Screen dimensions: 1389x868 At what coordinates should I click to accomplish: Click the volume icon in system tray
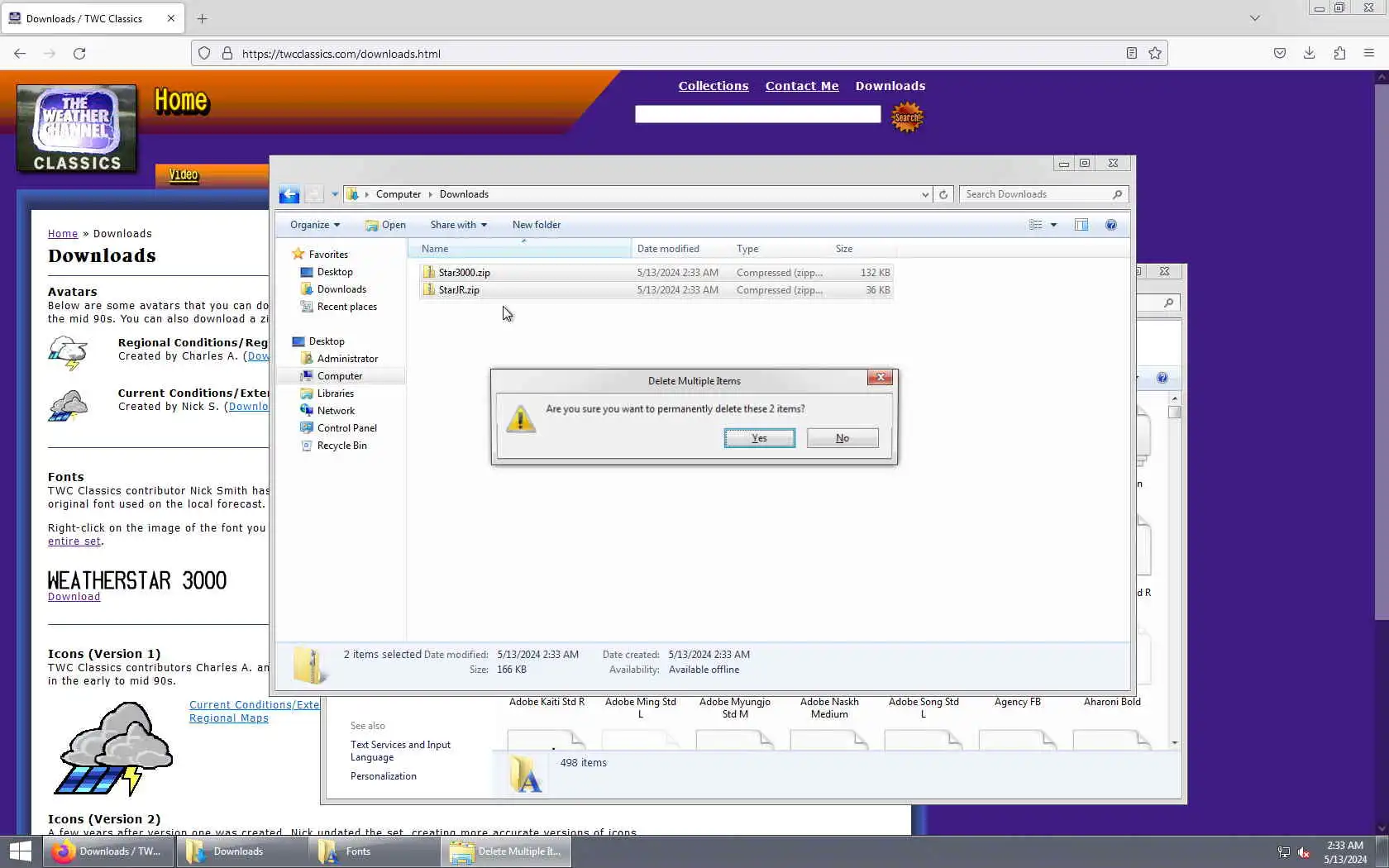(1304, 852)
